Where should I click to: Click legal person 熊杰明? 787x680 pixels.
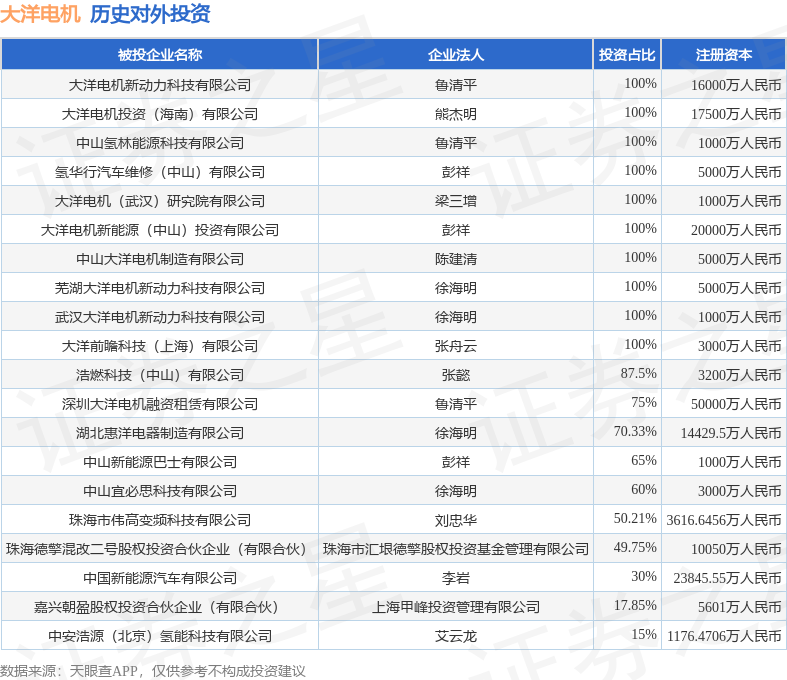[x=456, y=114]
